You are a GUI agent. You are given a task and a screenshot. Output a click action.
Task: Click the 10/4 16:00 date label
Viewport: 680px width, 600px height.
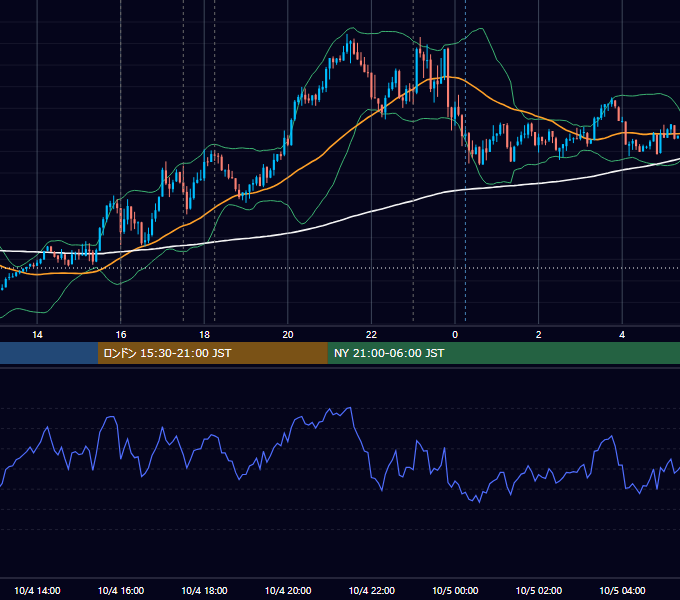(x=121, y=590)
